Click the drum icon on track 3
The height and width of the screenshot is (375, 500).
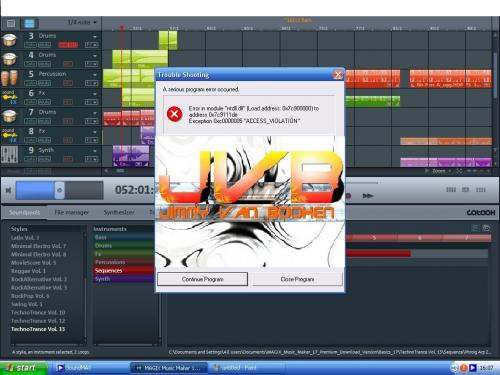(9, 40)
